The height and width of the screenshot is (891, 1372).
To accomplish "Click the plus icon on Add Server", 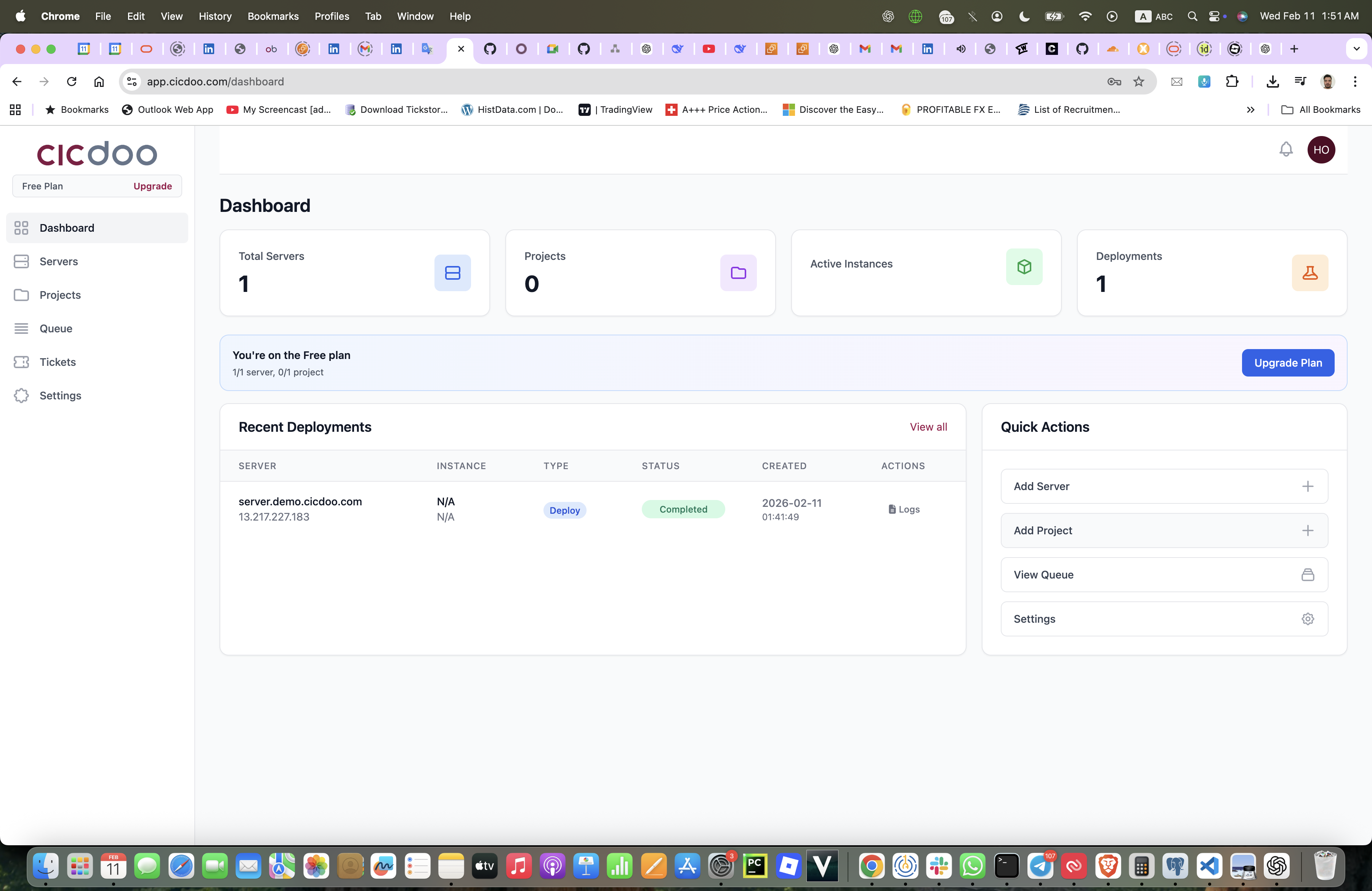I will [x=1308, y=486].
